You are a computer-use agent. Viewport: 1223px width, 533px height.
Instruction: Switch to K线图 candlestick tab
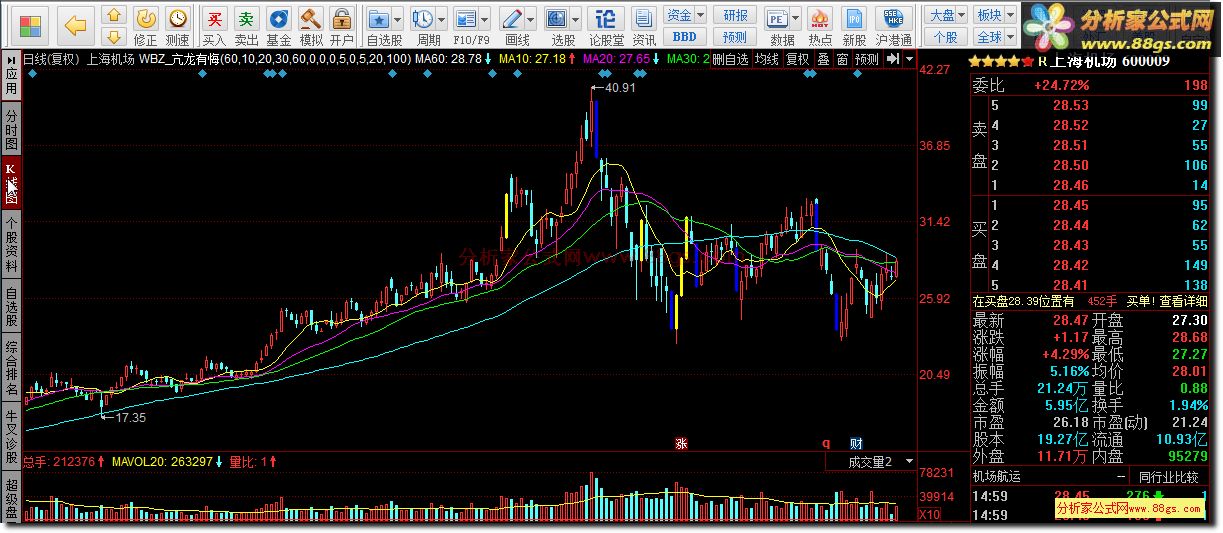coord(11,183)
